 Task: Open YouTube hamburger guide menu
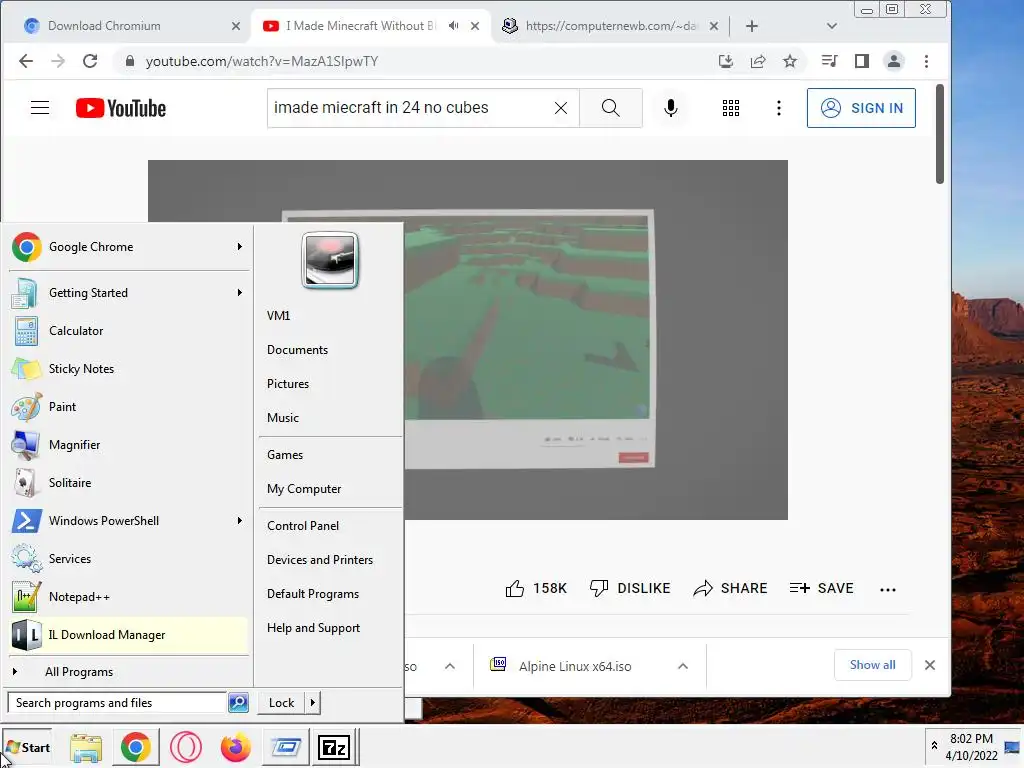[x=40, y=108]
